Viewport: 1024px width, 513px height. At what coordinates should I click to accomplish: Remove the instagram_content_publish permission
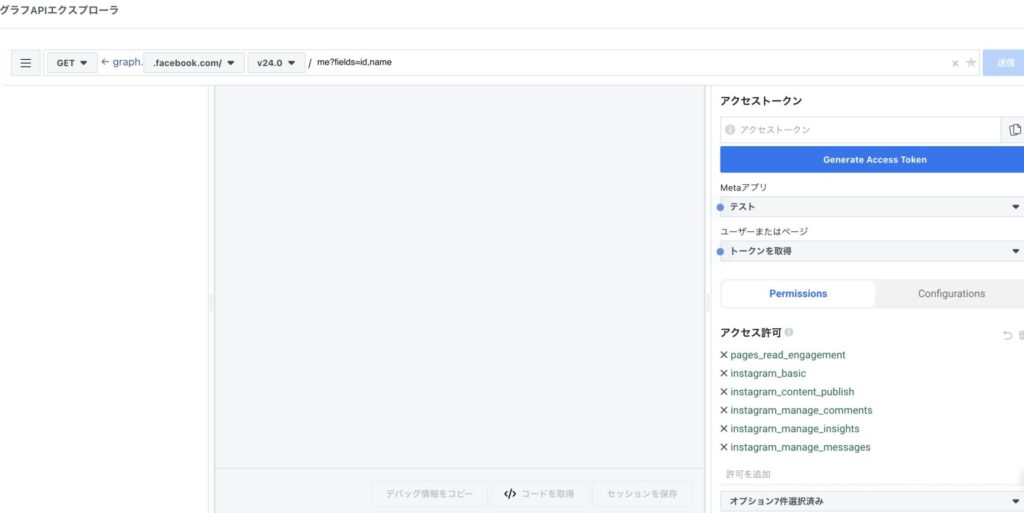click(724, 392)
